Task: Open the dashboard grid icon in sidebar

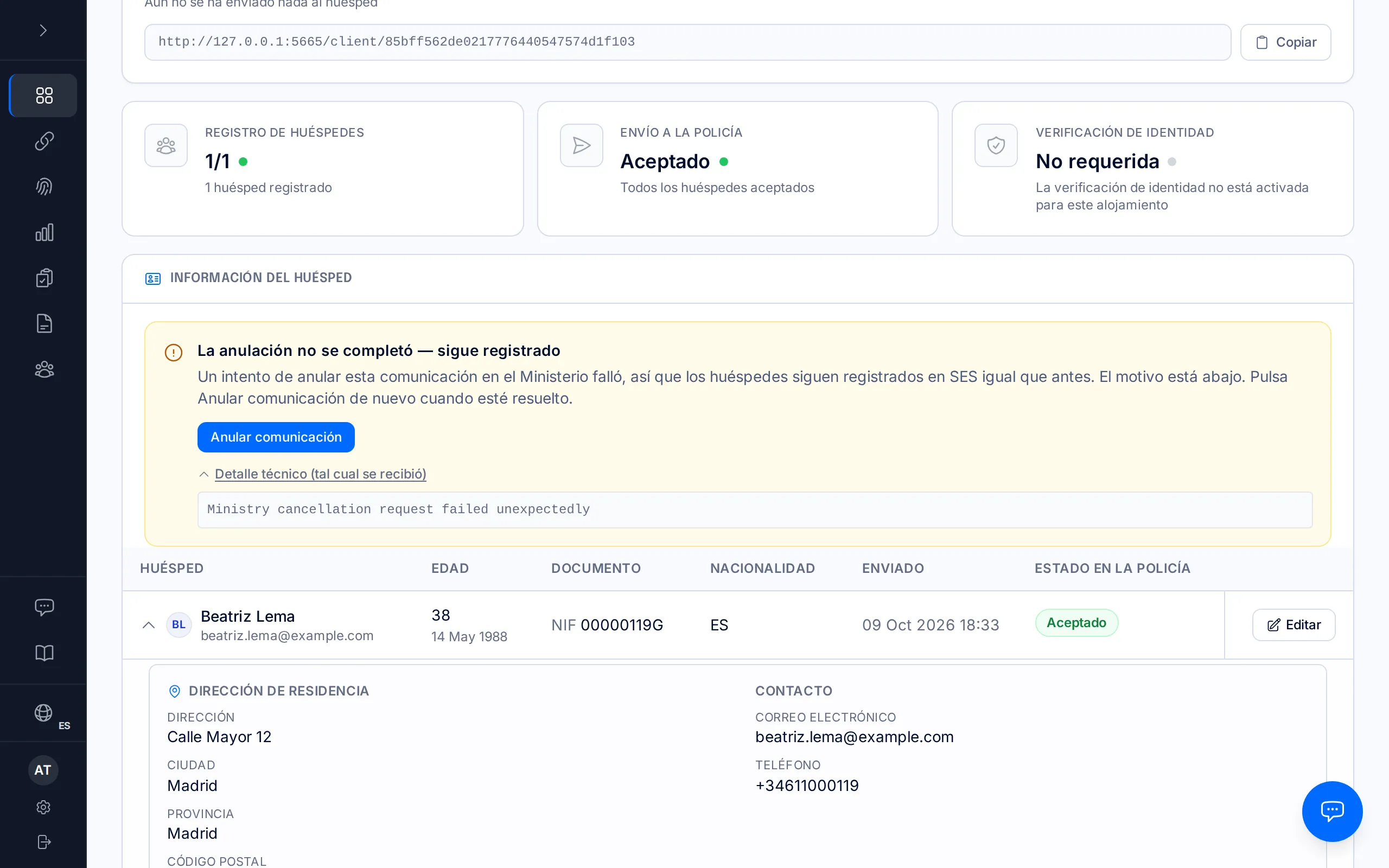Action: (x=43, y=95)
